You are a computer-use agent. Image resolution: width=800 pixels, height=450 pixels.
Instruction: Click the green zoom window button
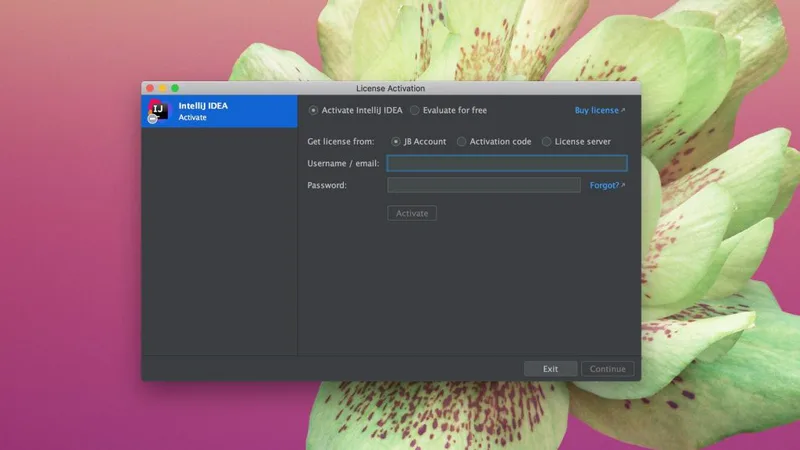coord(176,88)
